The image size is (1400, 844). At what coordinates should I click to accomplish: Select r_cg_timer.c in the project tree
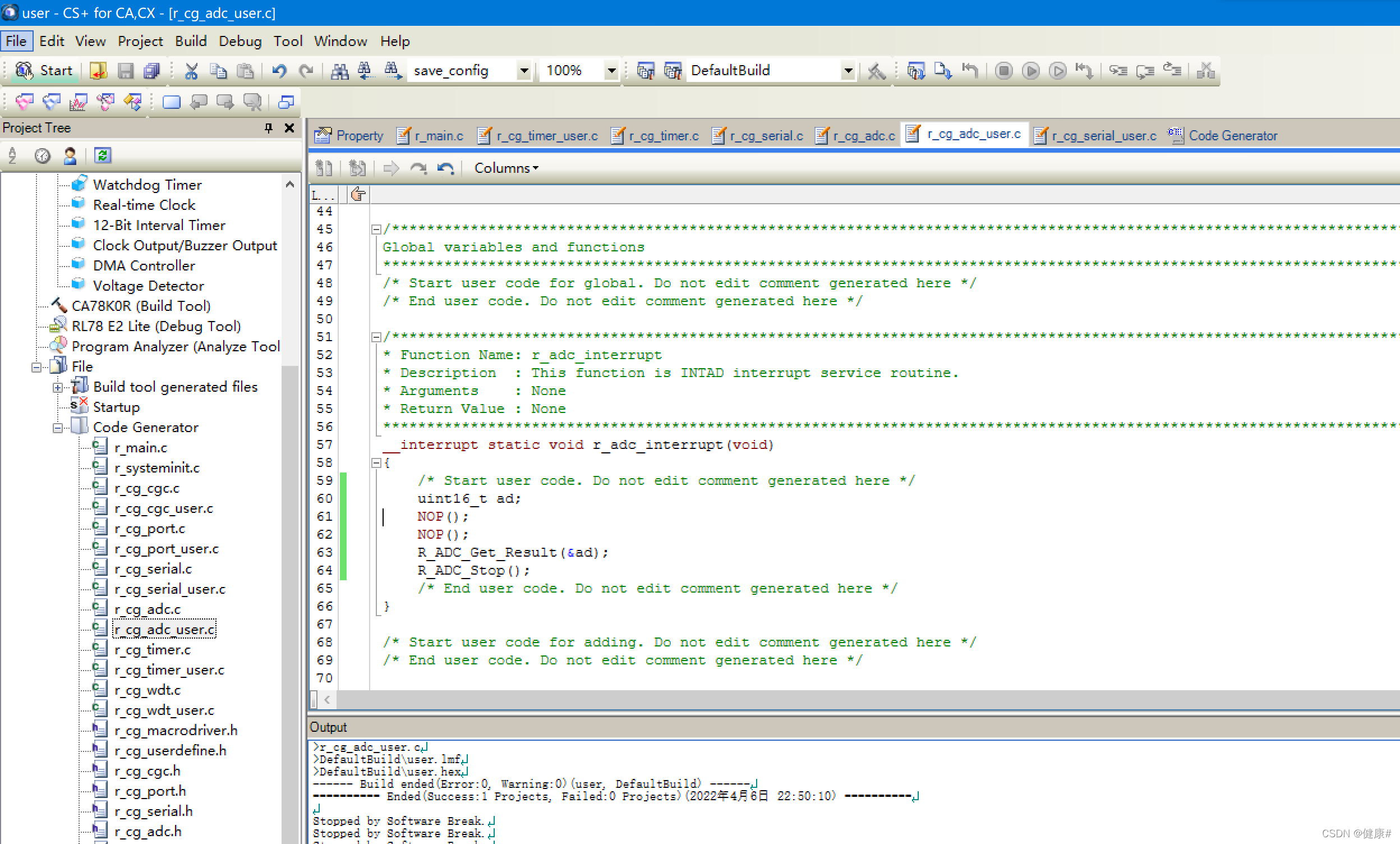click(x=152, y=650)
